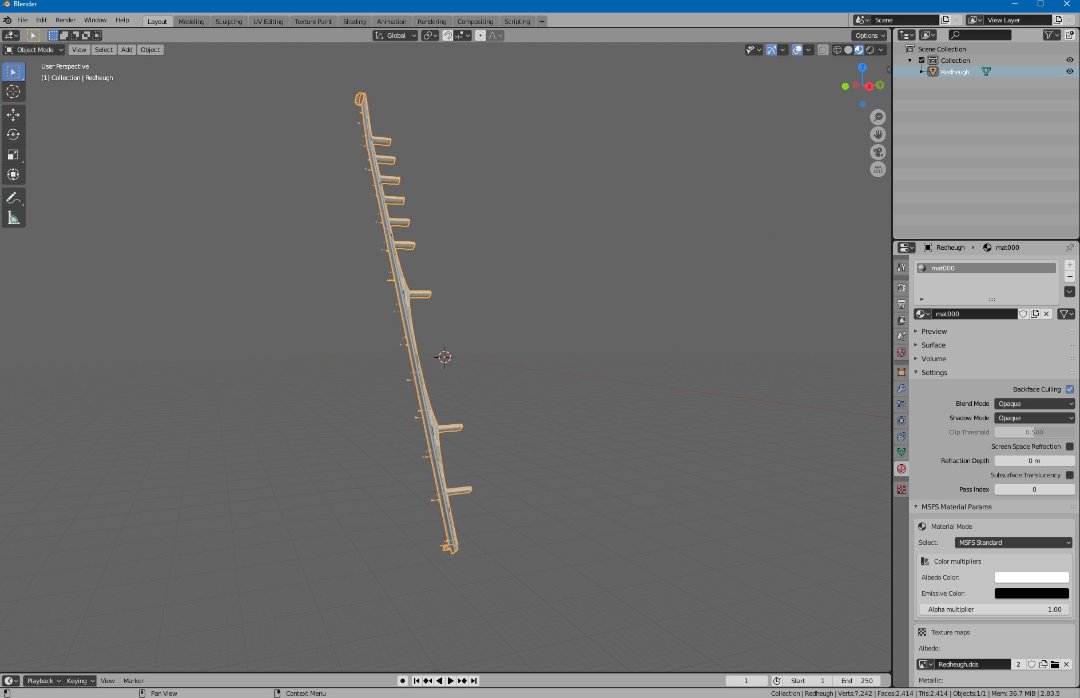The image size is (1080, 698).
Task: Open the viewport Add menu
Action: click(127, 50)
